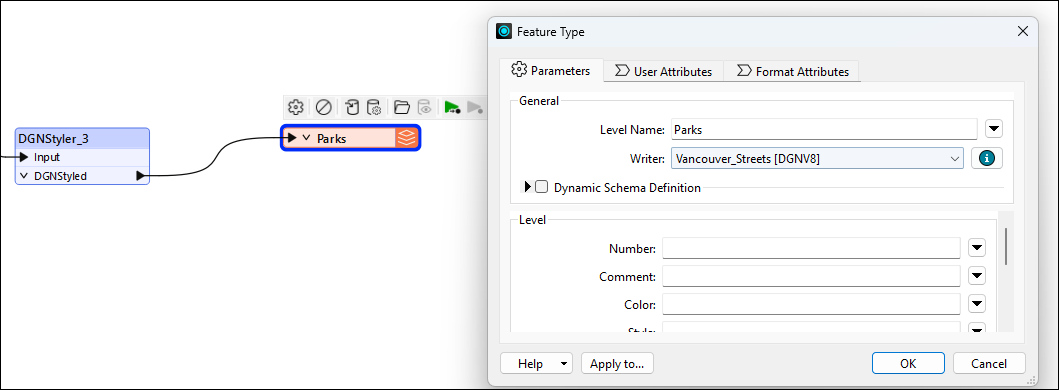Click the orange layers icon on Parks

pos(406,138)
